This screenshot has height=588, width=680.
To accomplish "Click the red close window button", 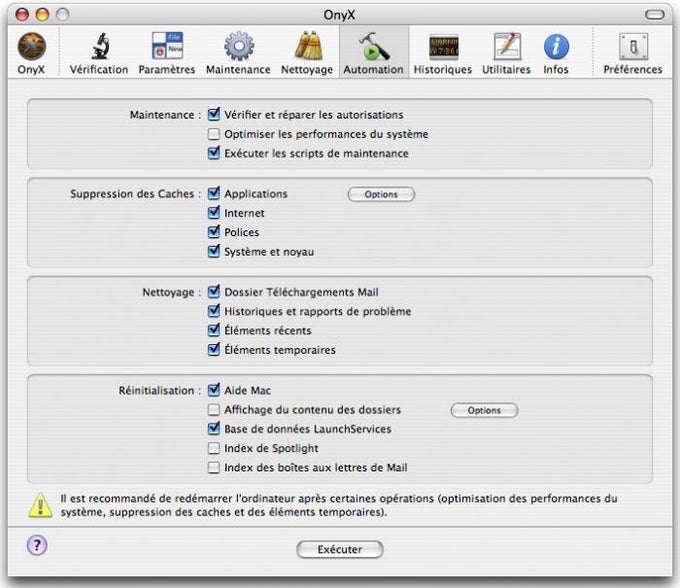I will point(22,15).
